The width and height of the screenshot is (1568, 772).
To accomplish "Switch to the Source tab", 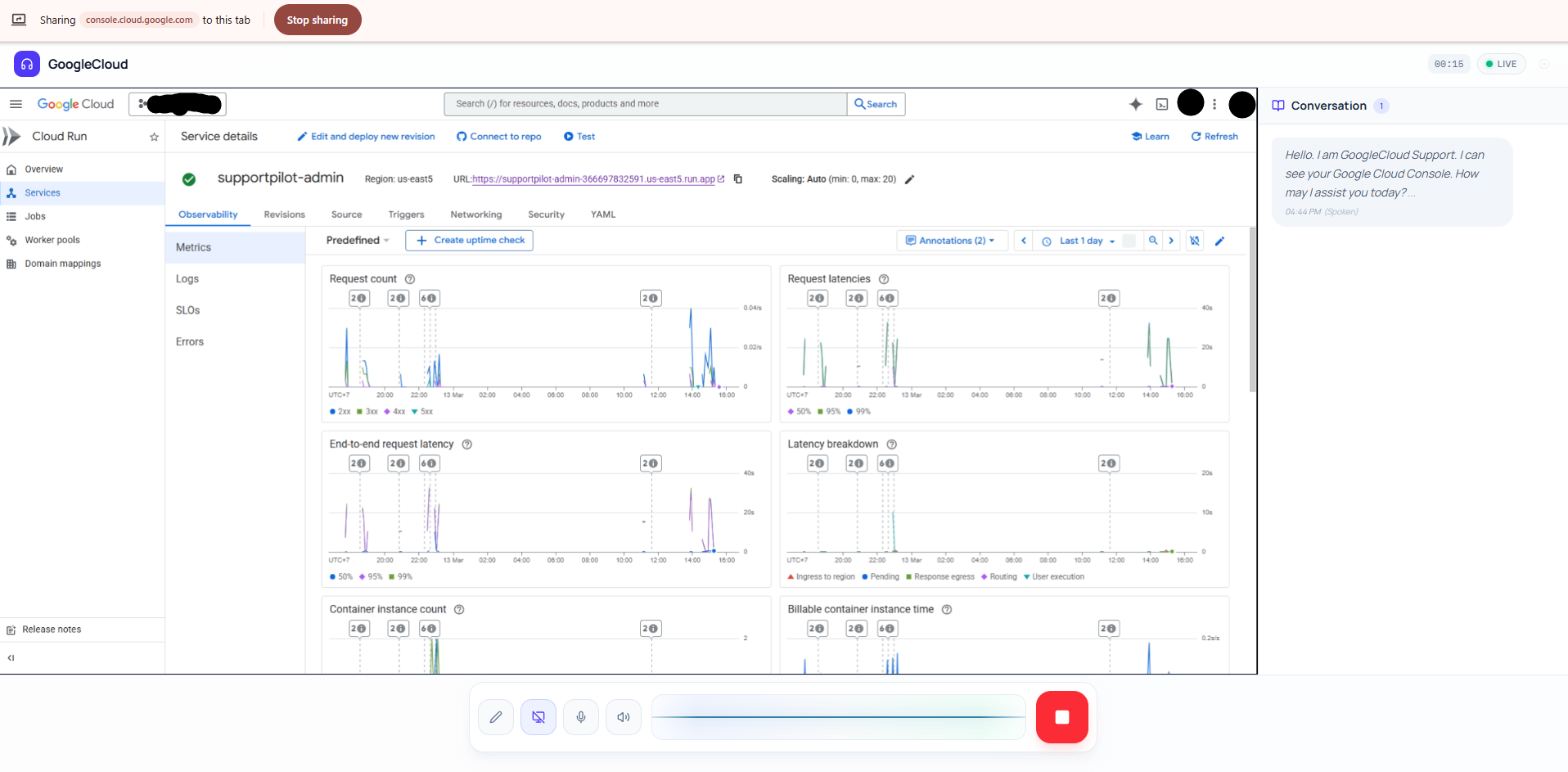I will (x=346, y=214).
